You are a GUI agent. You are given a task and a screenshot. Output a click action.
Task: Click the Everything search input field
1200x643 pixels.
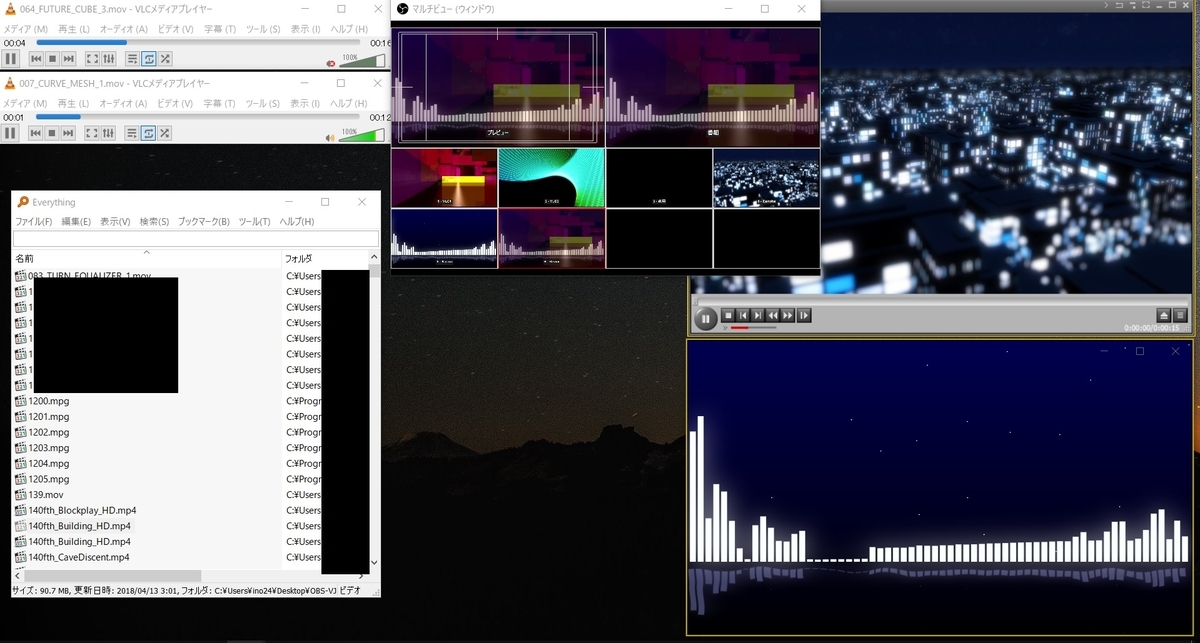pyautogui.click(x=196, y=239)
